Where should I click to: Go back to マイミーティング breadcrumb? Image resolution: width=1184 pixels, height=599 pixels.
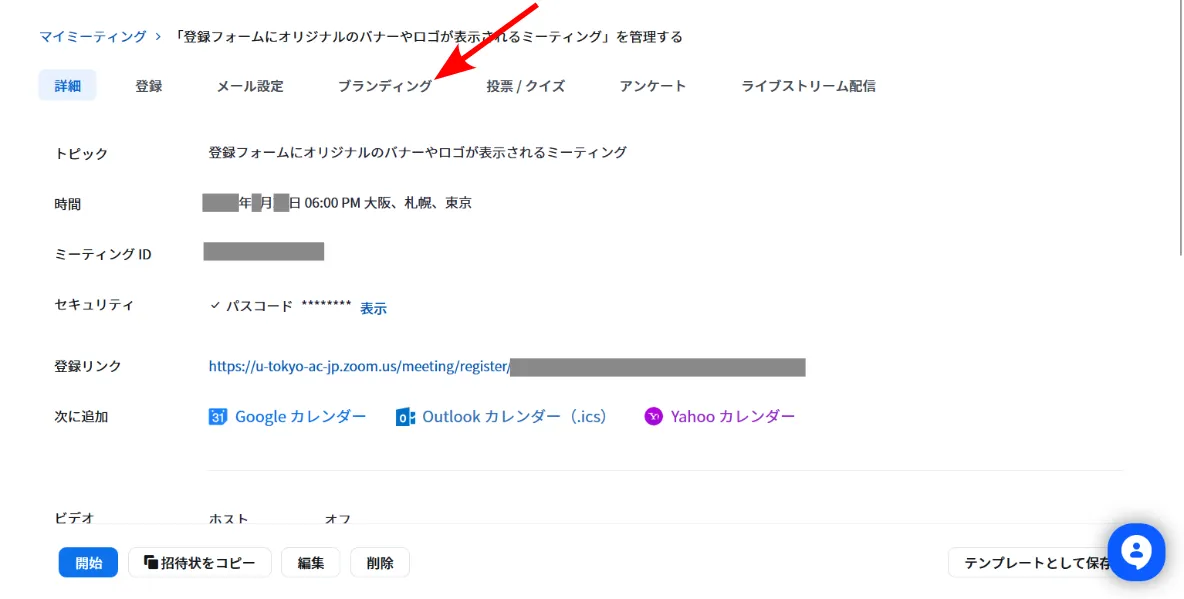tap(92, 37)
